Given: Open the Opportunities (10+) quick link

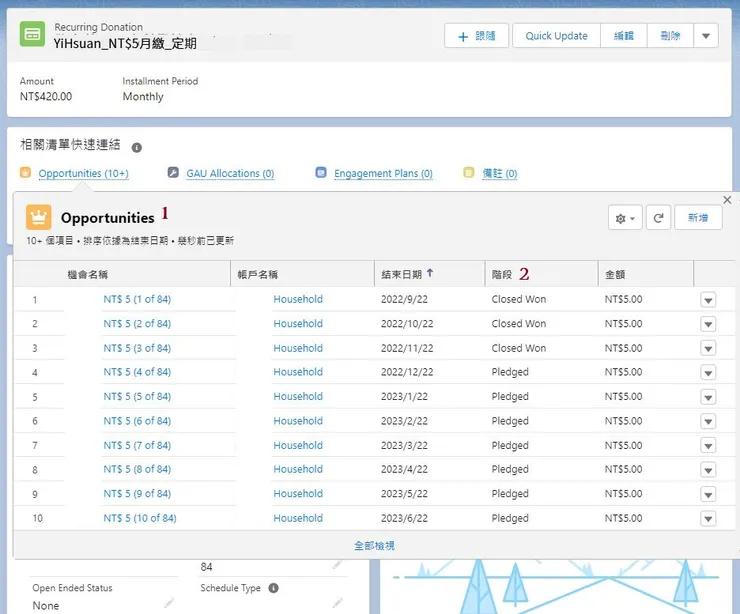Looking at the screenshot, I should (84, 173).
